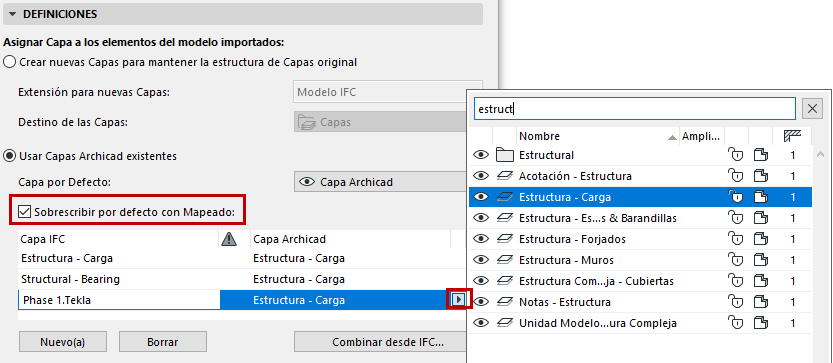Click intersection group column header icon
833x363 pixels.
793,136
